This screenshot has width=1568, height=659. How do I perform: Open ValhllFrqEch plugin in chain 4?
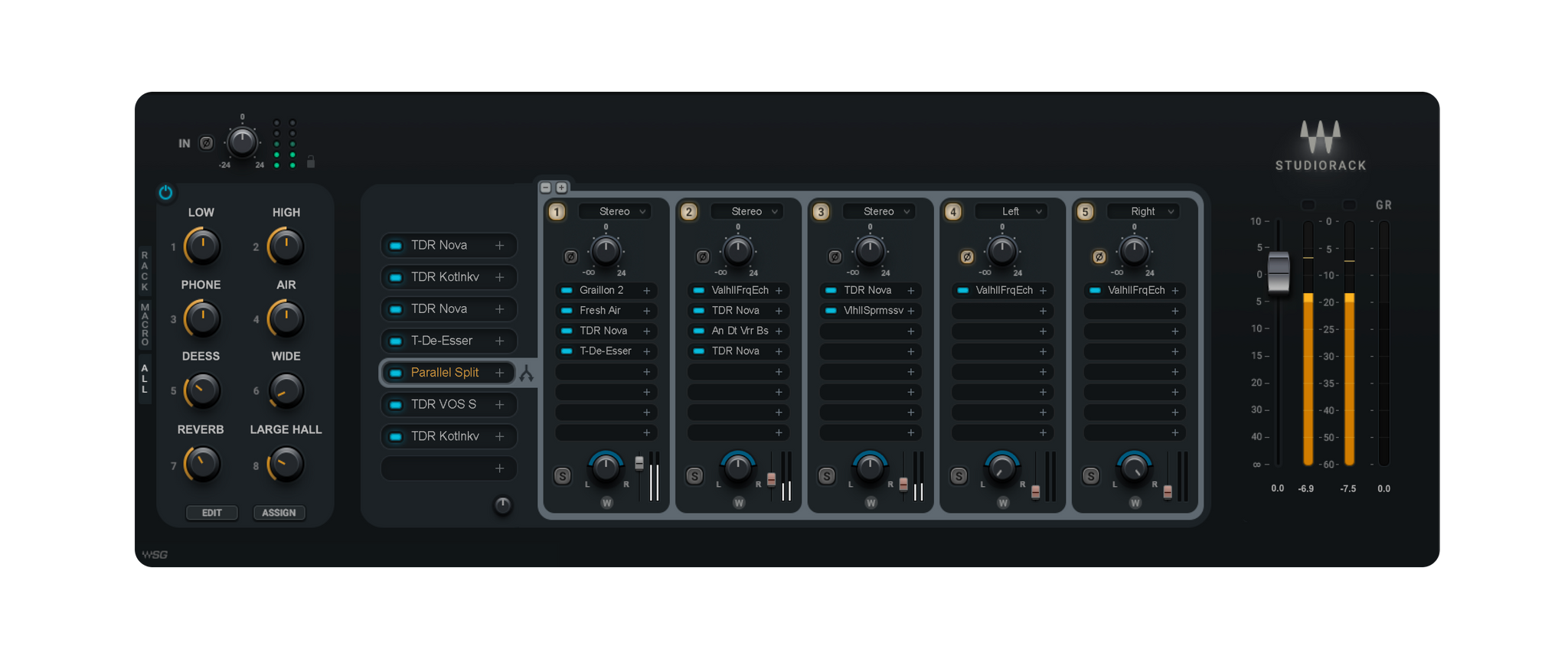pos(1004,291)
